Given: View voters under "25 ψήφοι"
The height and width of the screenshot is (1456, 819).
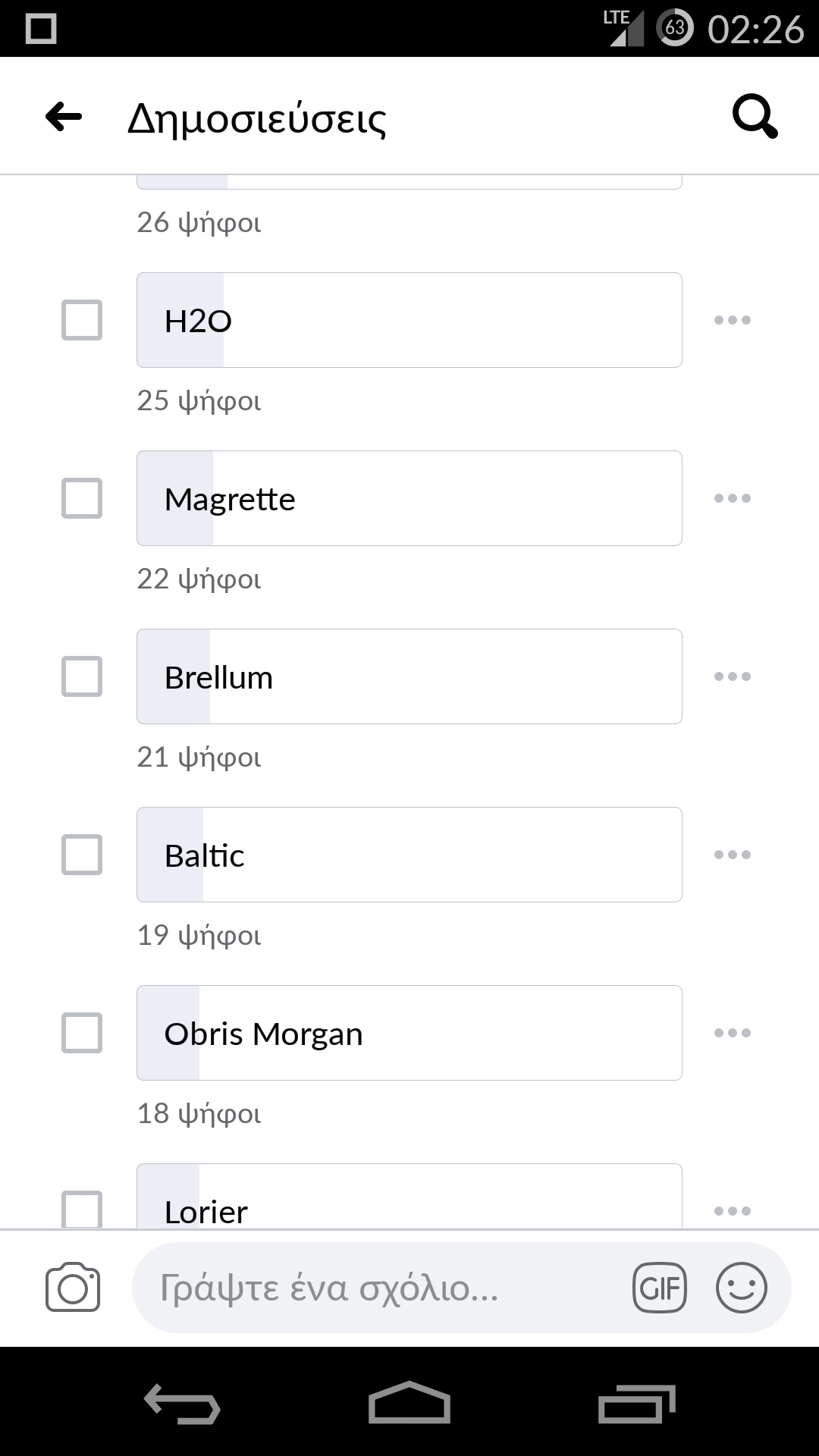Looking at the screenshot, I should coord(199,400).
